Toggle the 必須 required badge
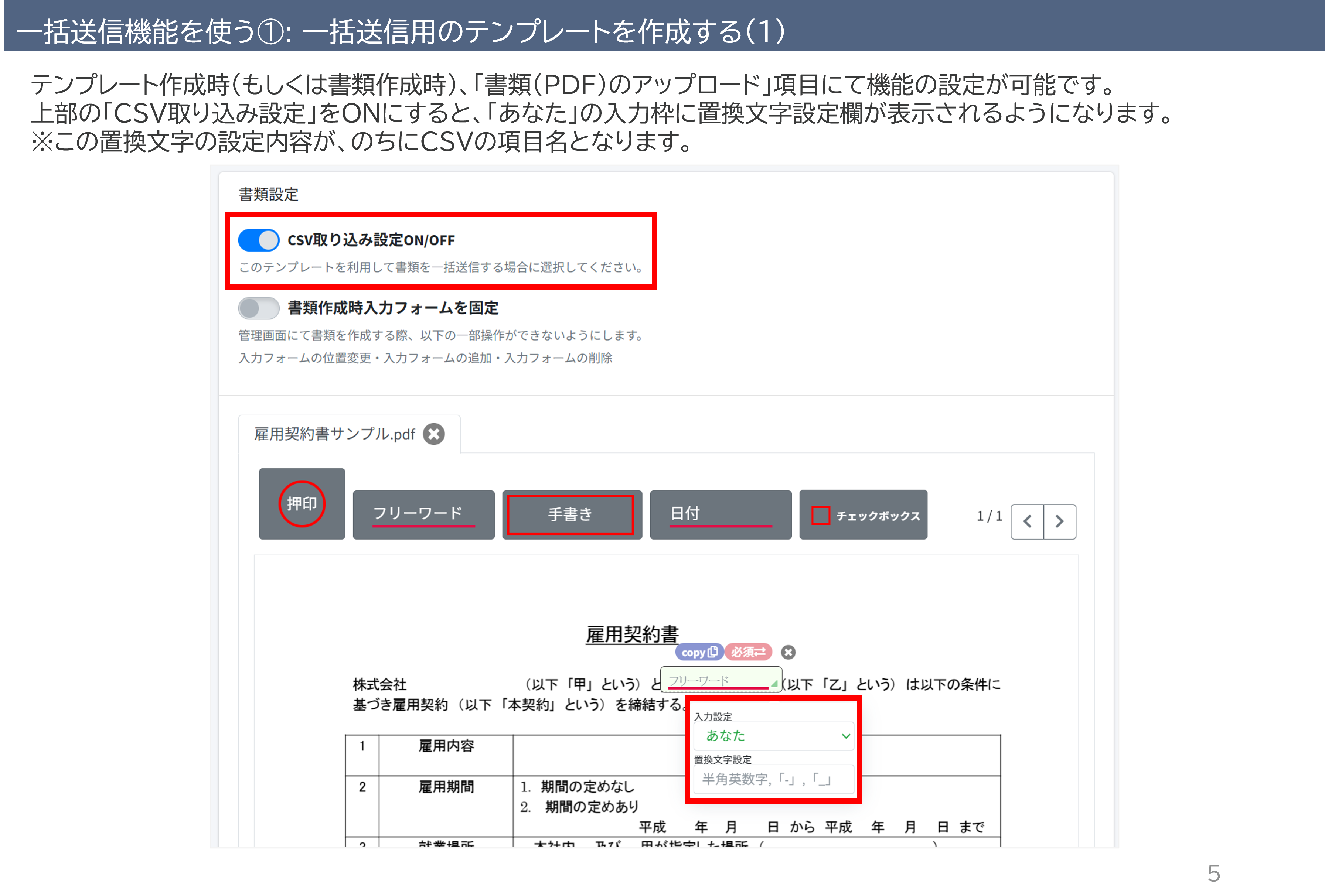The image size is (1325, 896). point(748,652)
